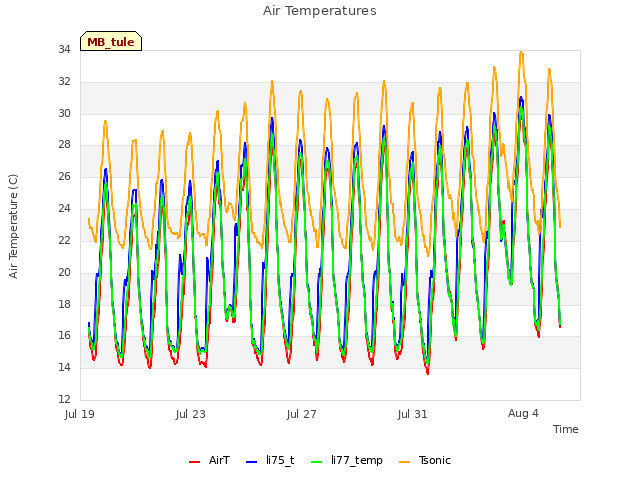Click the green li77_temp legend swatch
The image size is (640, 480).
point(316,462)
